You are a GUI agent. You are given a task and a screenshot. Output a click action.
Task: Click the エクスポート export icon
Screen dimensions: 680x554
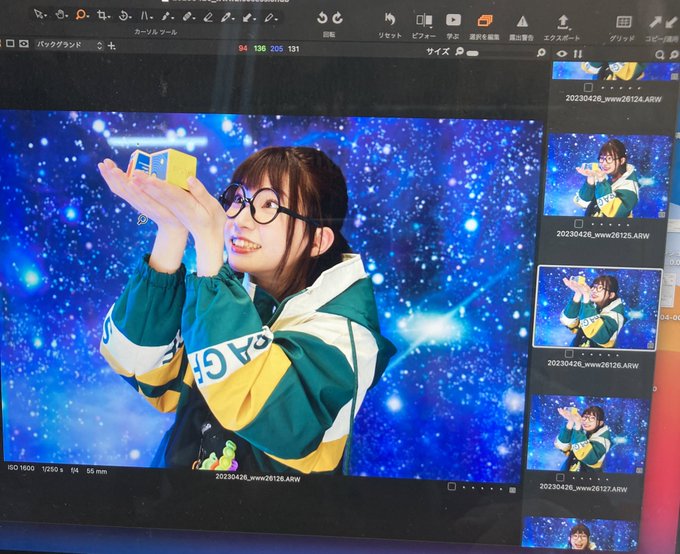[562, 22]
